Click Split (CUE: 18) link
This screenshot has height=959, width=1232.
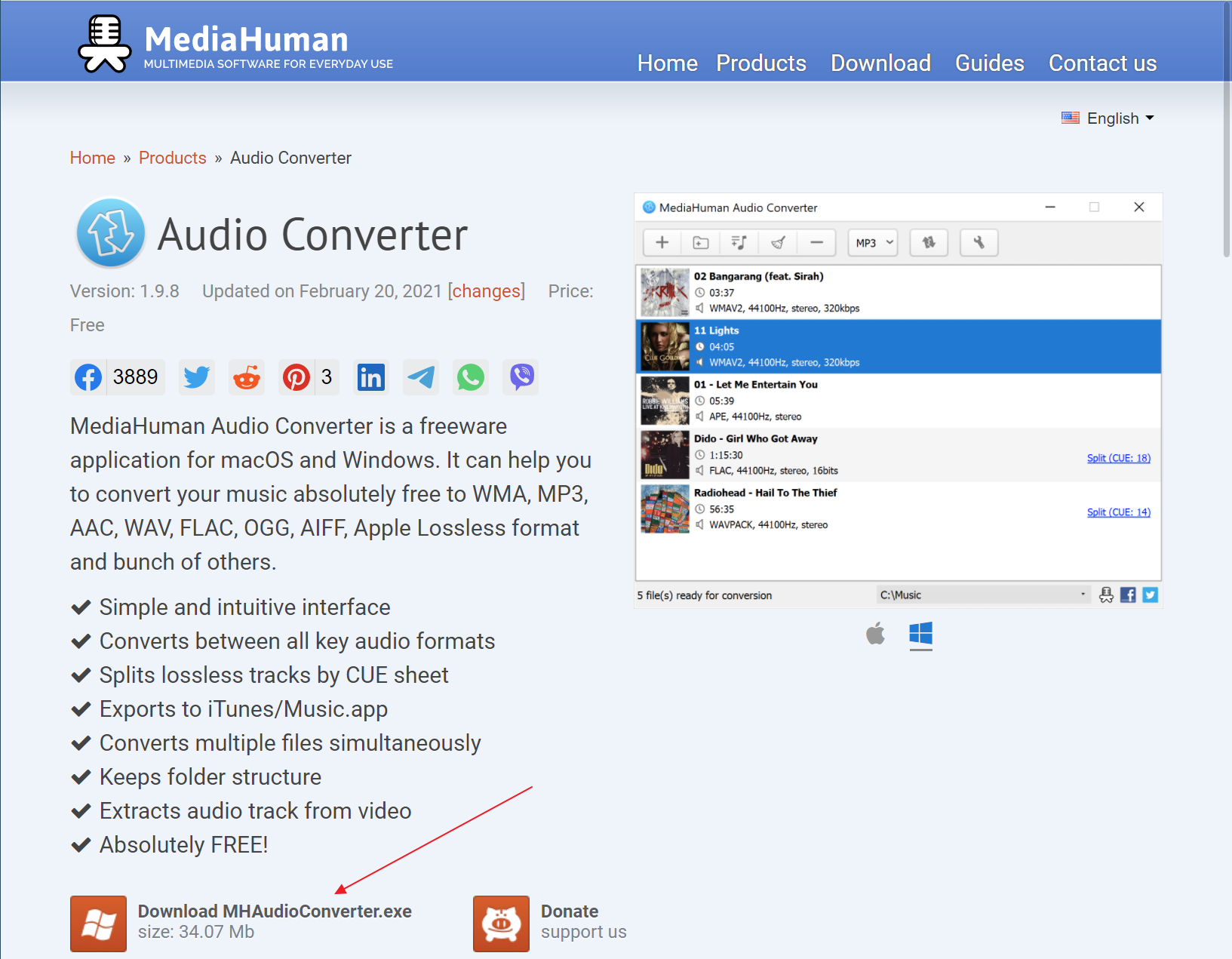1118,458
